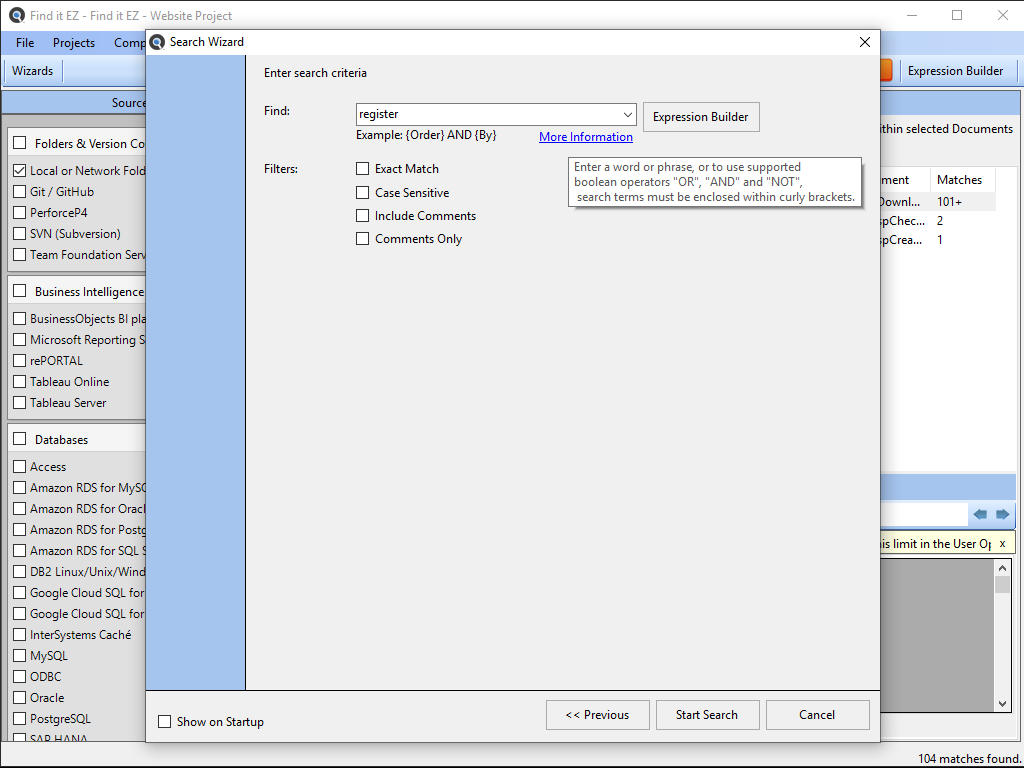Dismiss the yellow limit notice with x
This screenshot has width=1024, height=768.
(1002, 543)
